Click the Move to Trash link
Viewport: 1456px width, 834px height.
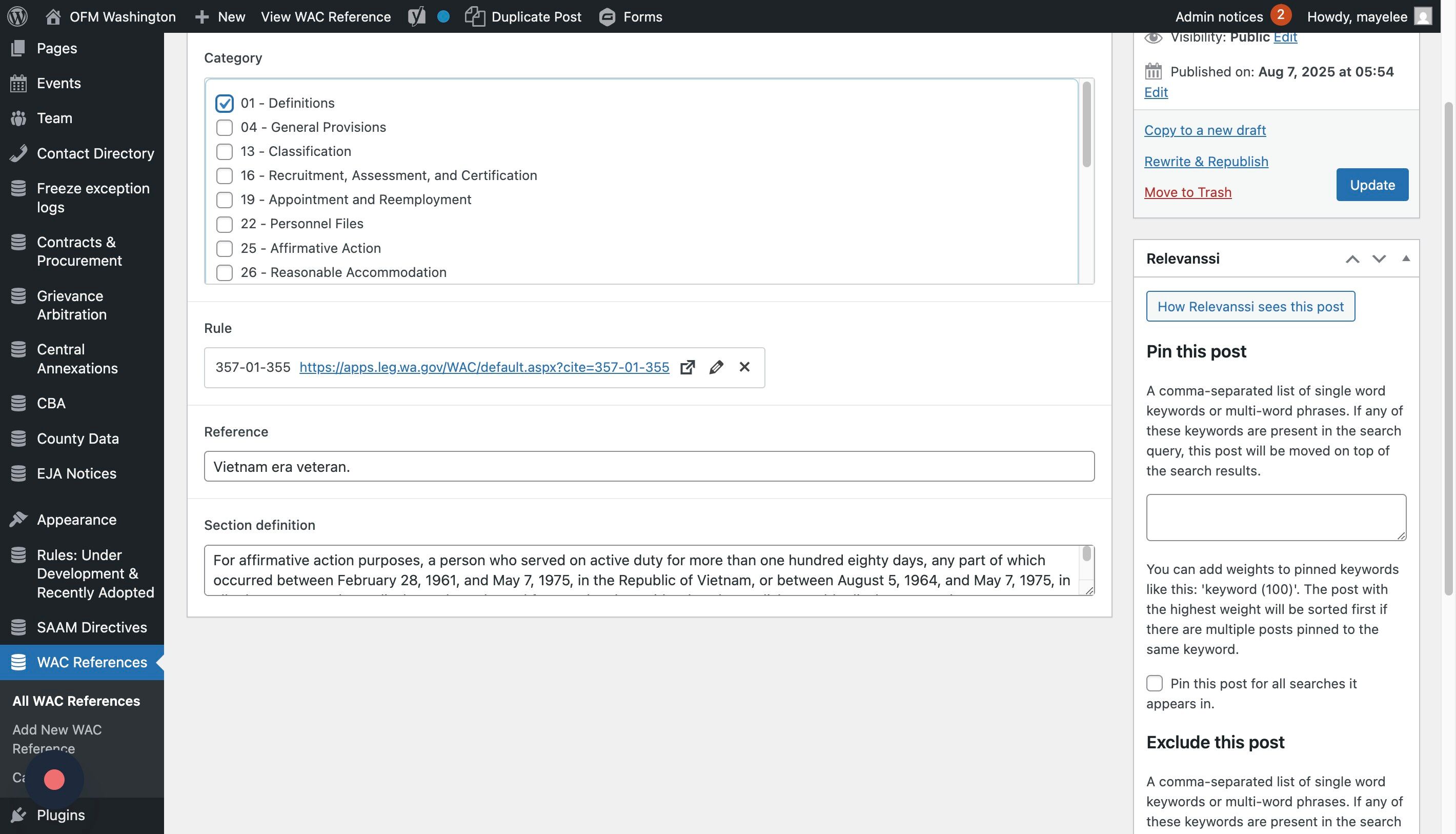(x=1187, y=192)
